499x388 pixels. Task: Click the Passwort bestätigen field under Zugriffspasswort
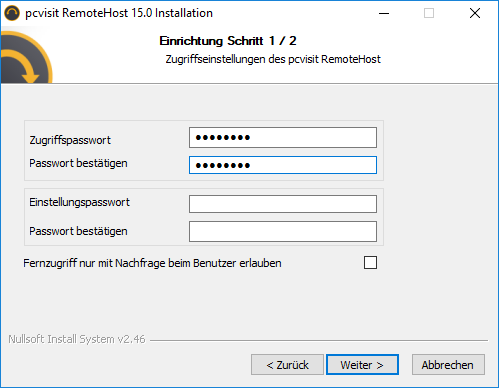click(x=283, y=165)
